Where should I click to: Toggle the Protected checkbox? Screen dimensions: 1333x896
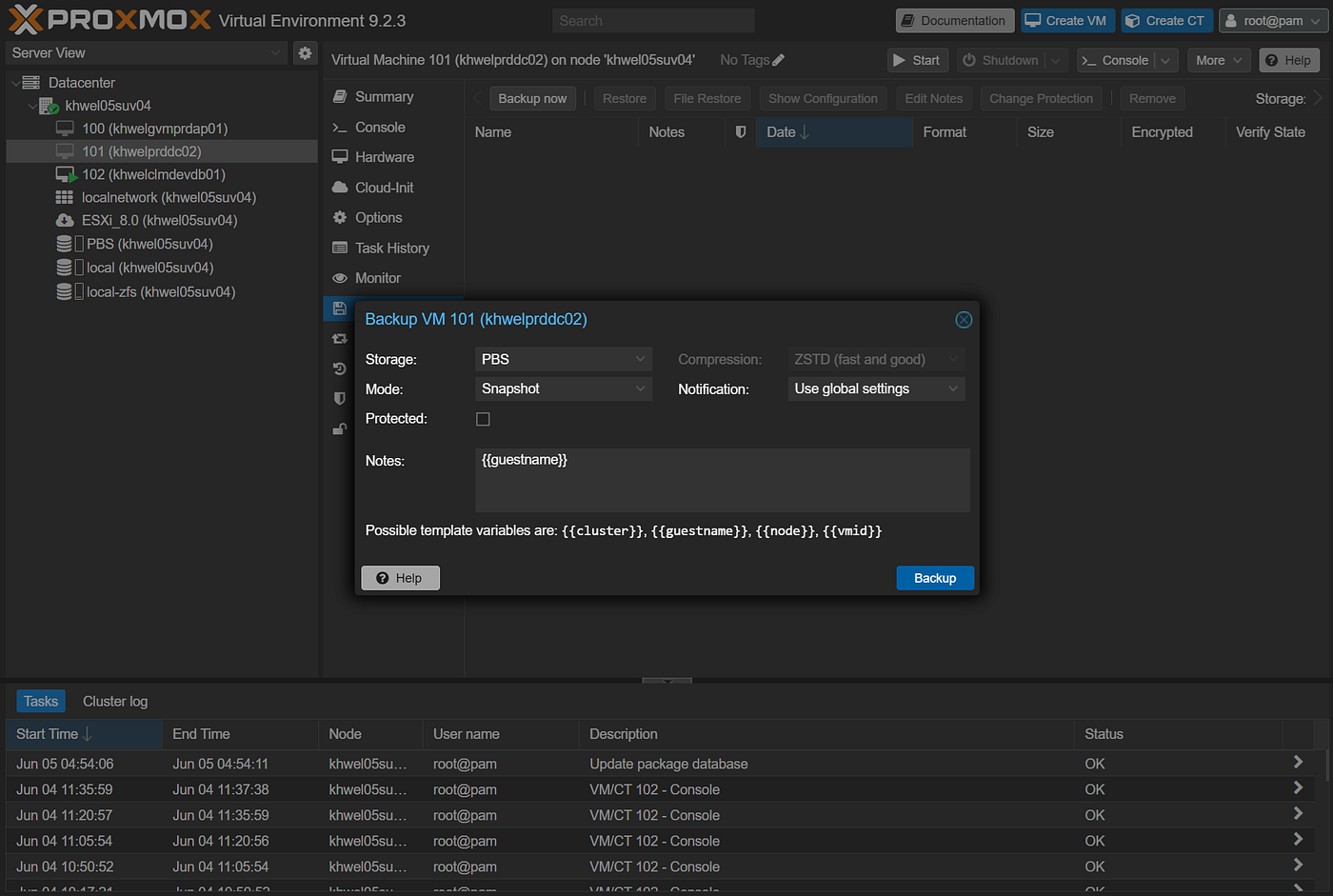(x=483, y=419)
